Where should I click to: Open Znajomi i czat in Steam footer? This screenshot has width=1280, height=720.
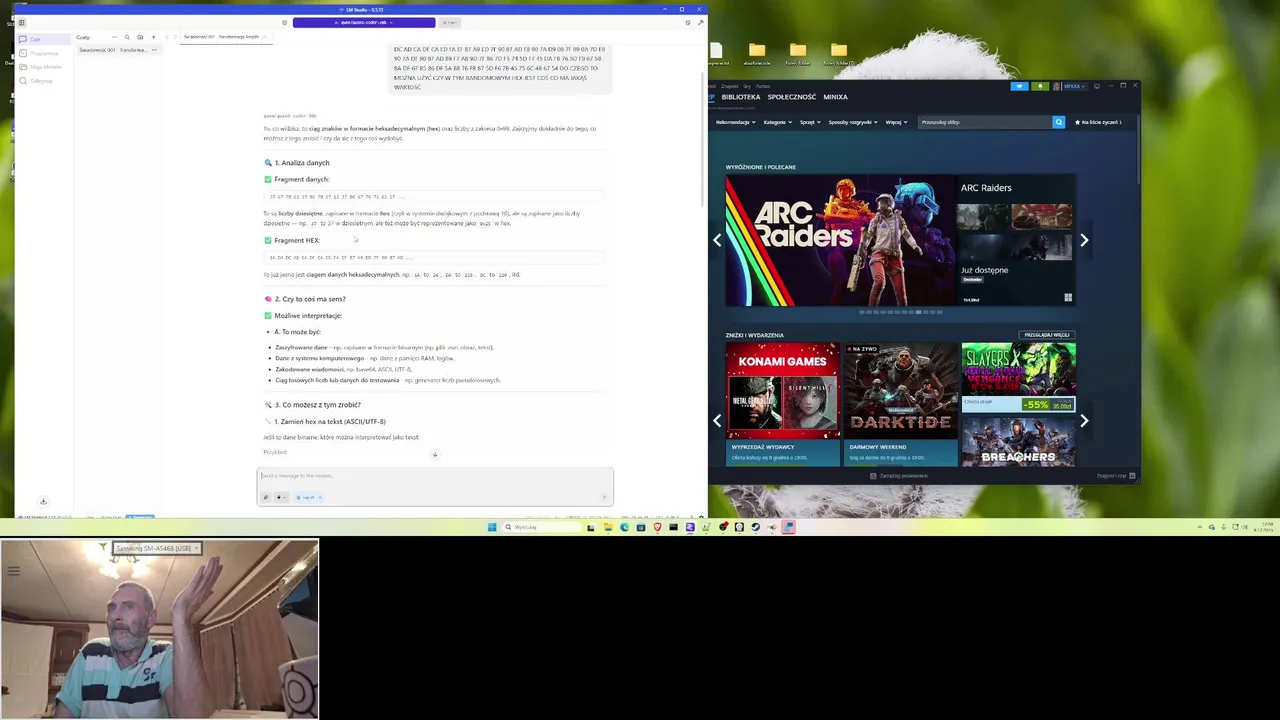click(1115, 476)
